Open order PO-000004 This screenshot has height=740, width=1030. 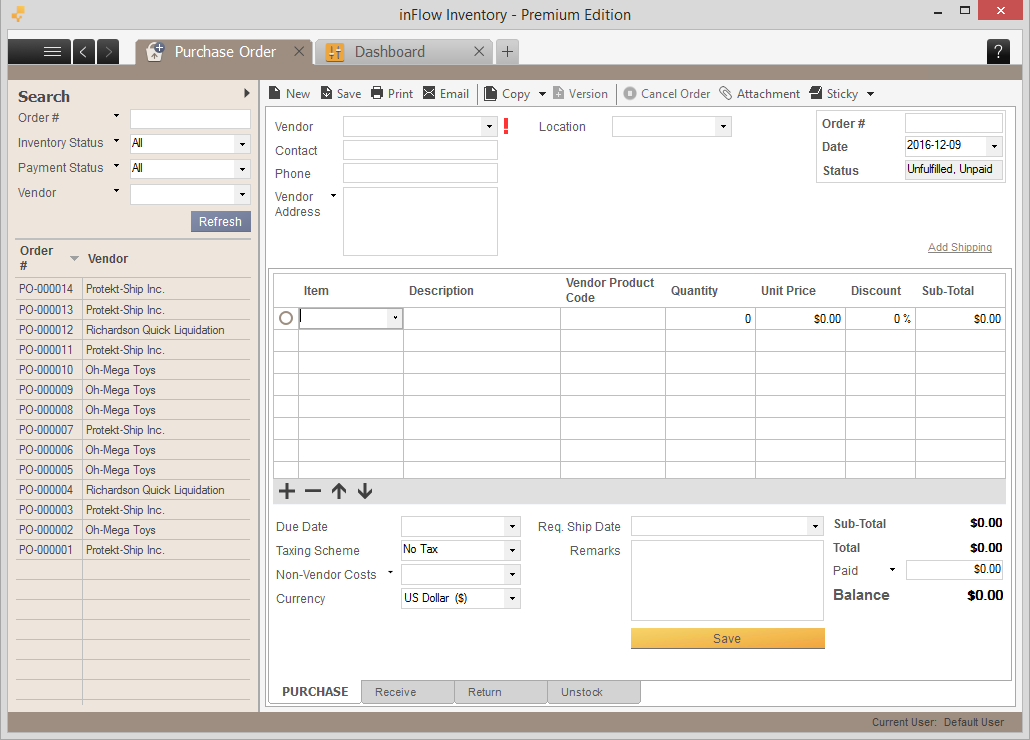pyautogui.click(x=133, y=490)
